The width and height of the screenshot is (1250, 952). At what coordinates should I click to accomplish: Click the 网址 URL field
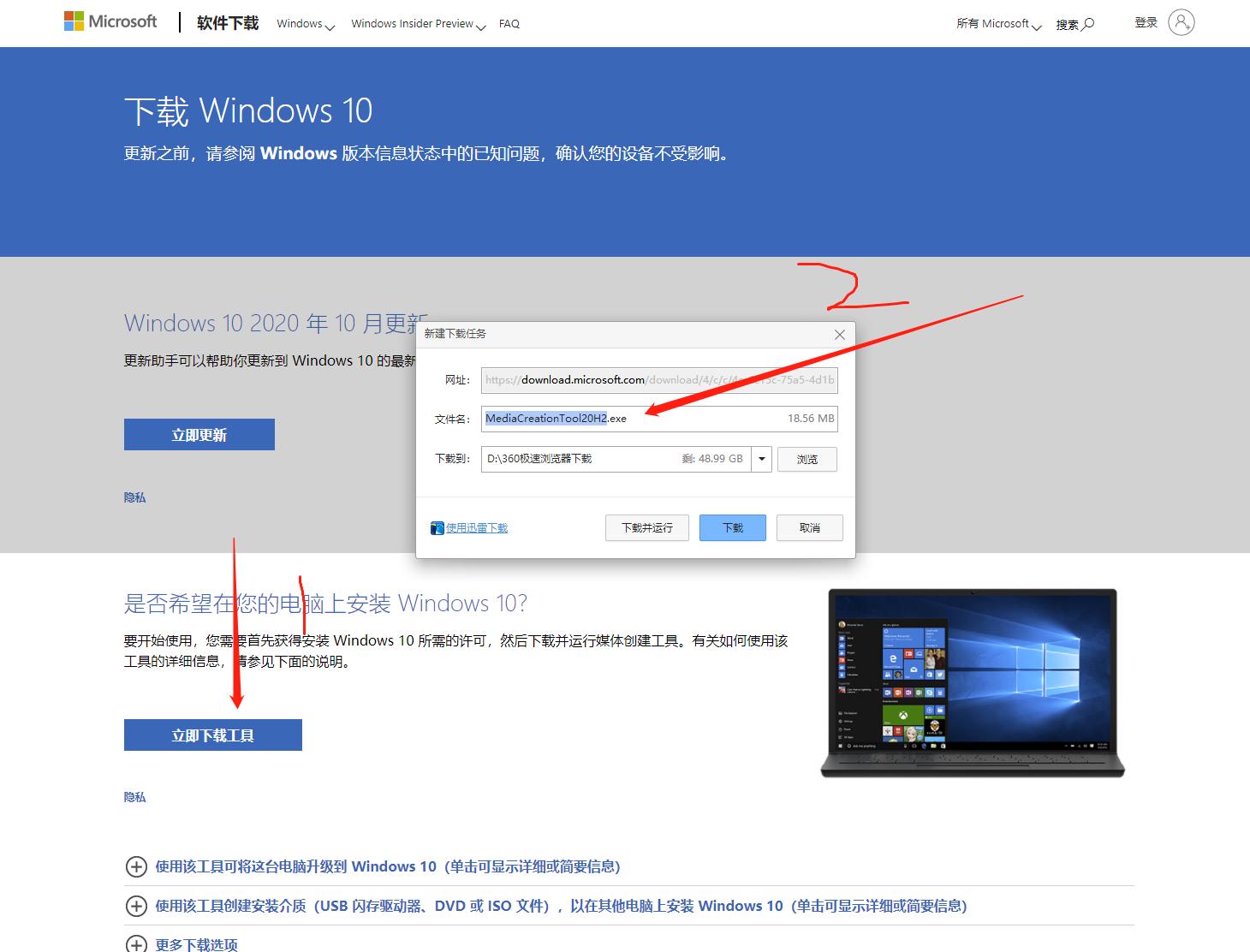point(659,380)
